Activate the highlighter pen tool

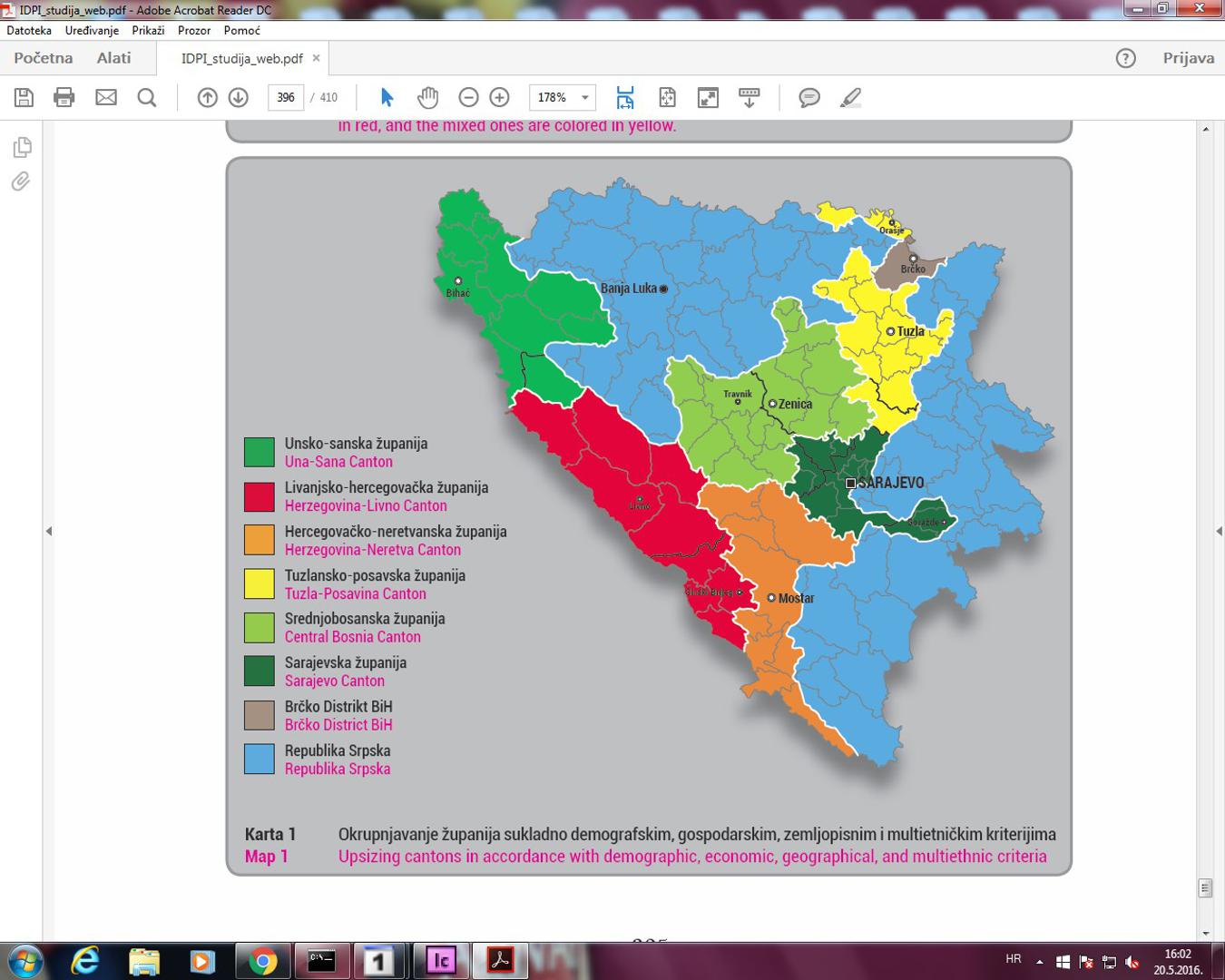tap(850, 97)
